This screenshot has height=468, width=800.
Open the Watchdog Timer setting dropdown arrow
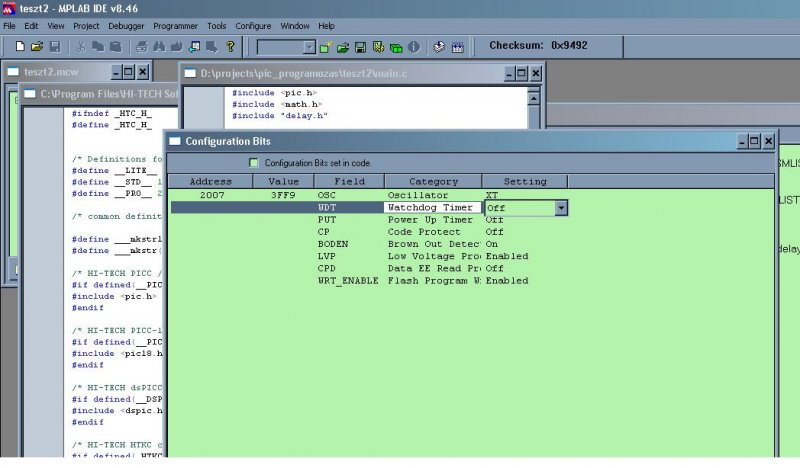pos(561,208)
